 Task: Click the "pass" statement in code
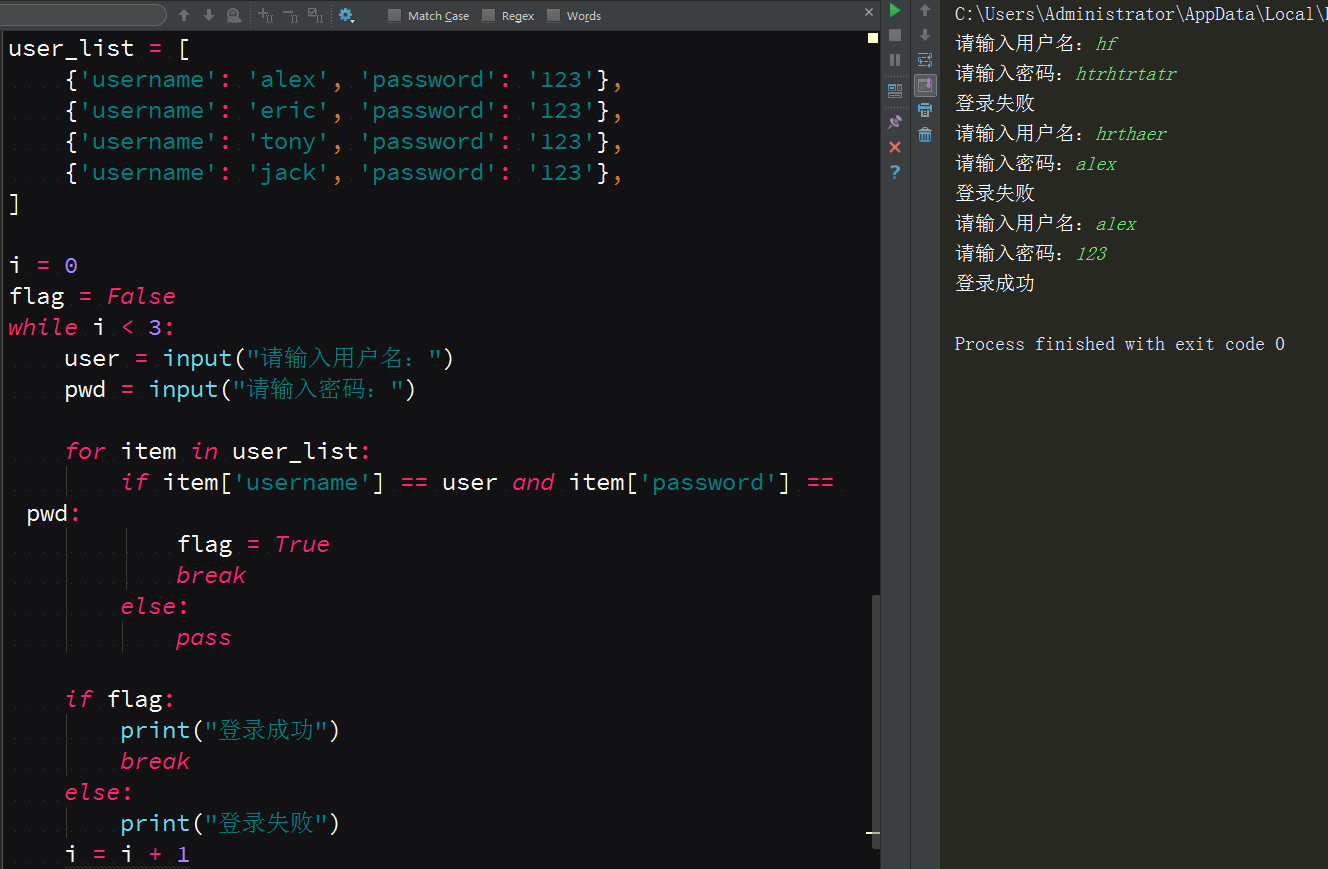coord(203,637)
